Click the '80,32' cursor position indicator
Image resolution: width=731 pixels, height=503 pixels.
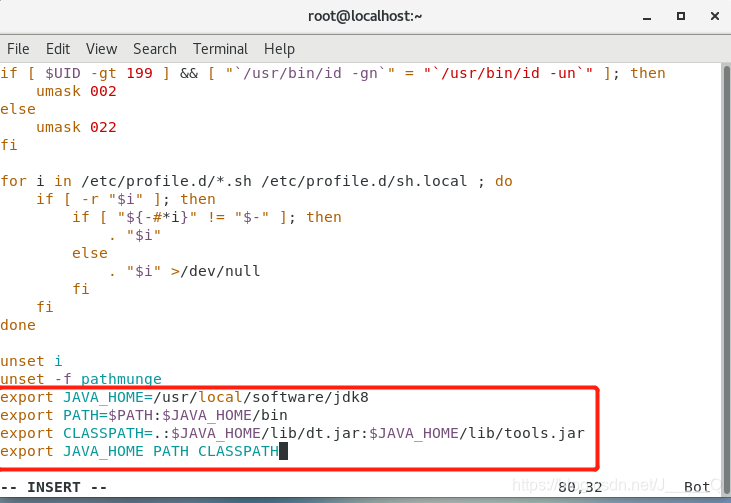pos(580,487)
